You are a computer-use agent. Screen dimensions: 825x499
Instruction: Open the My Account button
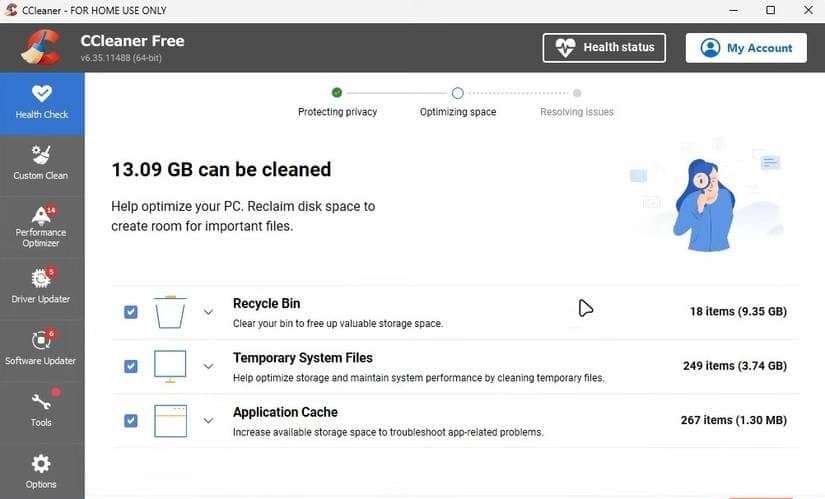pyautogui.click(x=746, y=48)
